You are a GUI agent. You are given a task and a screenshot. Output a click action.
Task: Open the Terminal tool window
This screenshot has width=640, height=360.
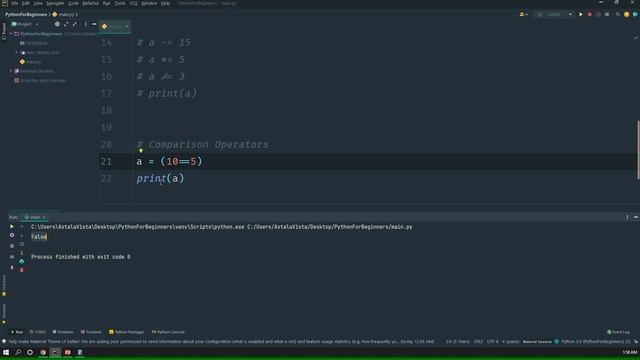click(x=91, y=332)
